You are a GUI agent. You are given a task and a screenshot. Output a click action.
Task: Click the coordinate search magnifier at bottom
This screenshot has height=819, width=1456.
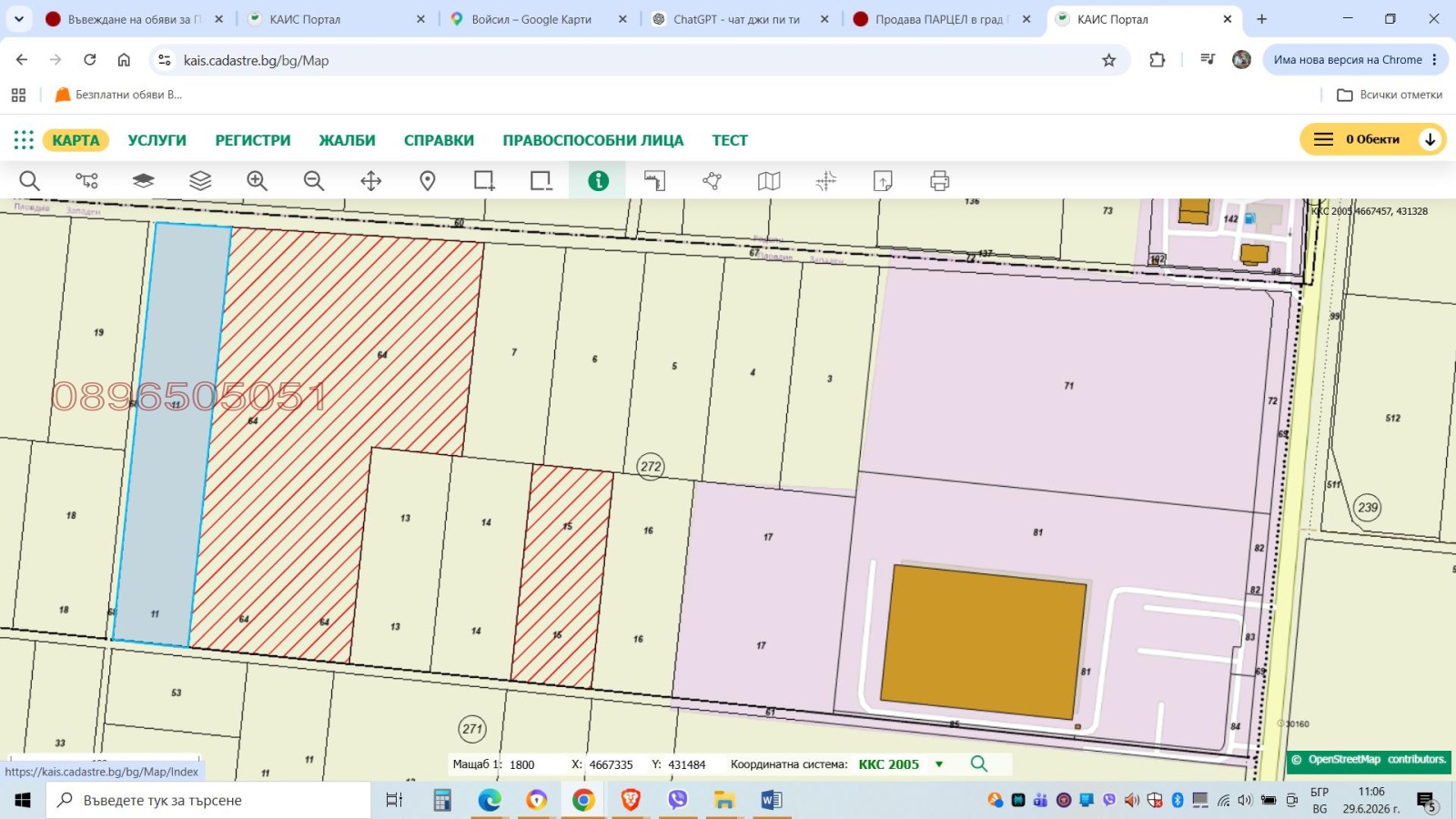coord(979,763)
